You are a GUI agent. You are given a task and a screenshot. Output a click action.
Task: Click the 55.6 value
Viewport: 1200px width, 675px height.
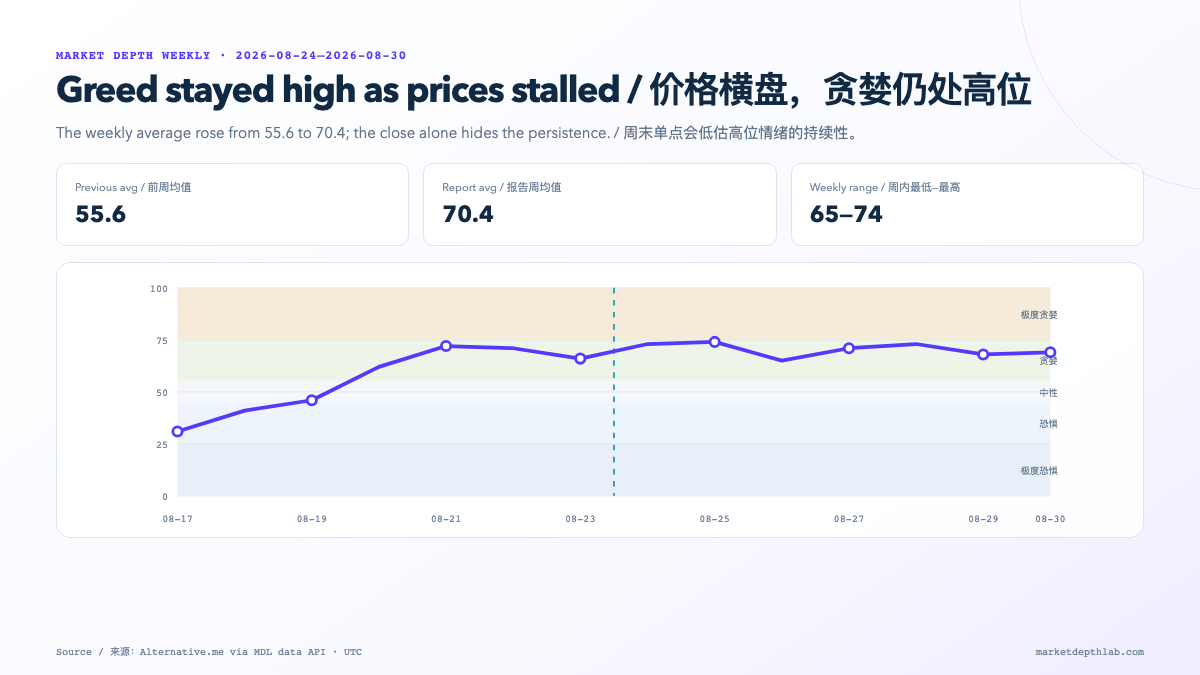pyautogui.click(x=100, y=214)
